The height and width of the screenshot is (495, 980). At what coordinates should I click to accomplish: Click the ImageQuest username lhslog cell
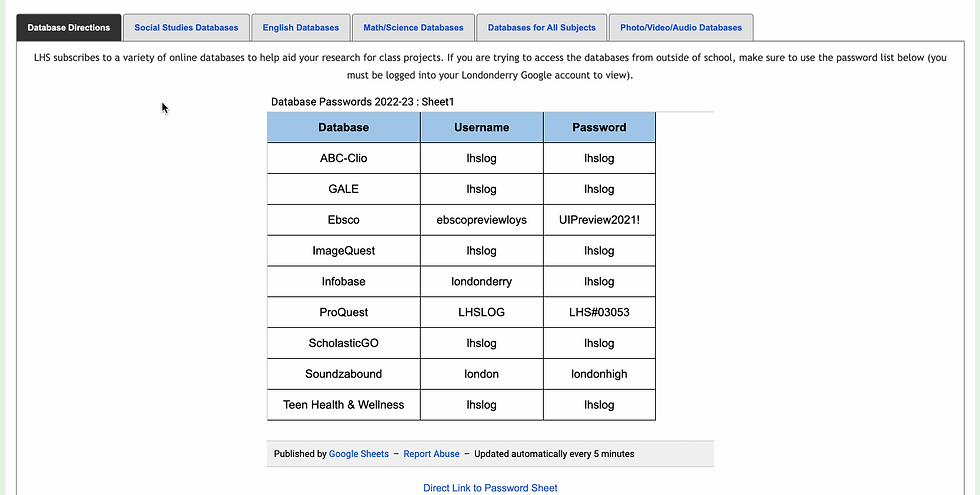(482, 251)
